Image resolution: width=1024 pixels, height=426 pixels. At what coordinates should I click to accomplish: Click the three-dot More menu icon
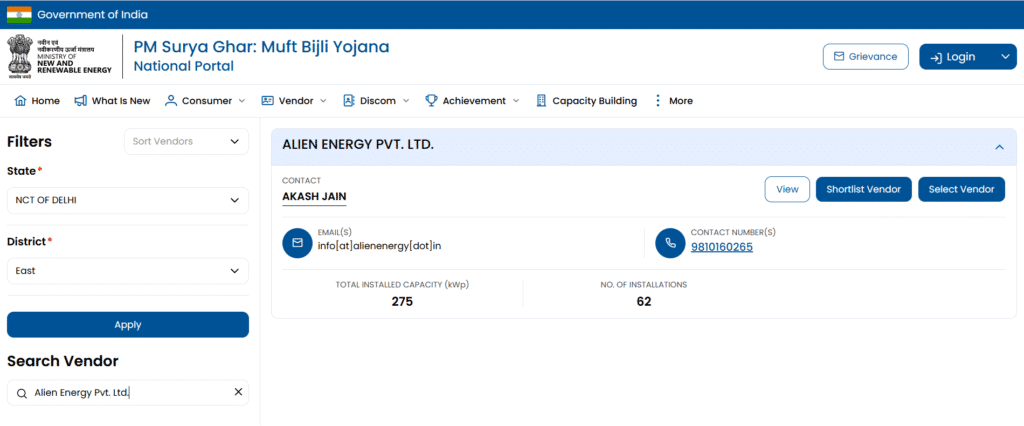click(658, 101)
